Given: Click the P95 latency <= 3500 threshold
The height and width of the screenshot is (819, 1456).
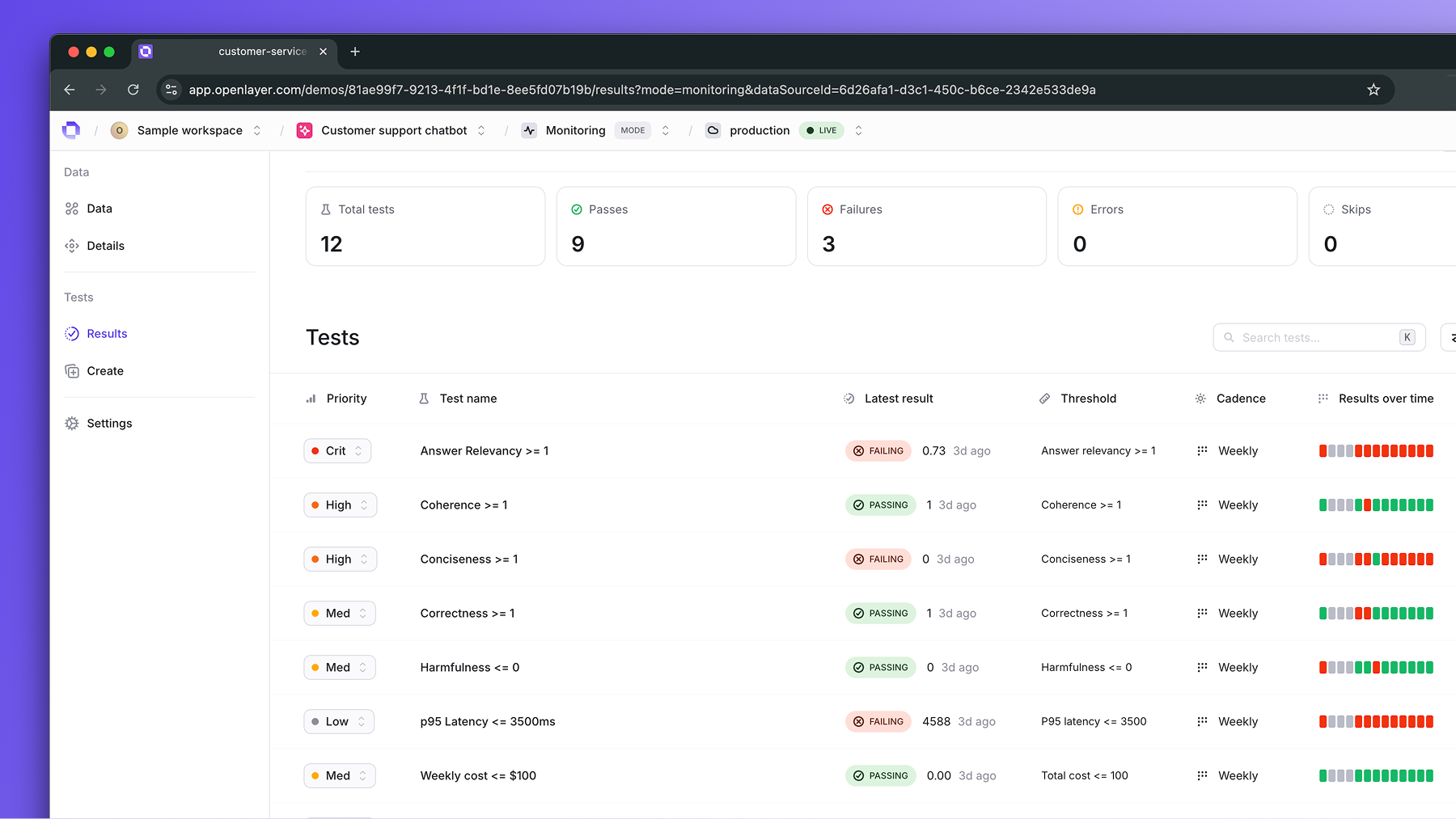Looking at the screenshot, I should pyautogui.click(x=1094, y=722).
